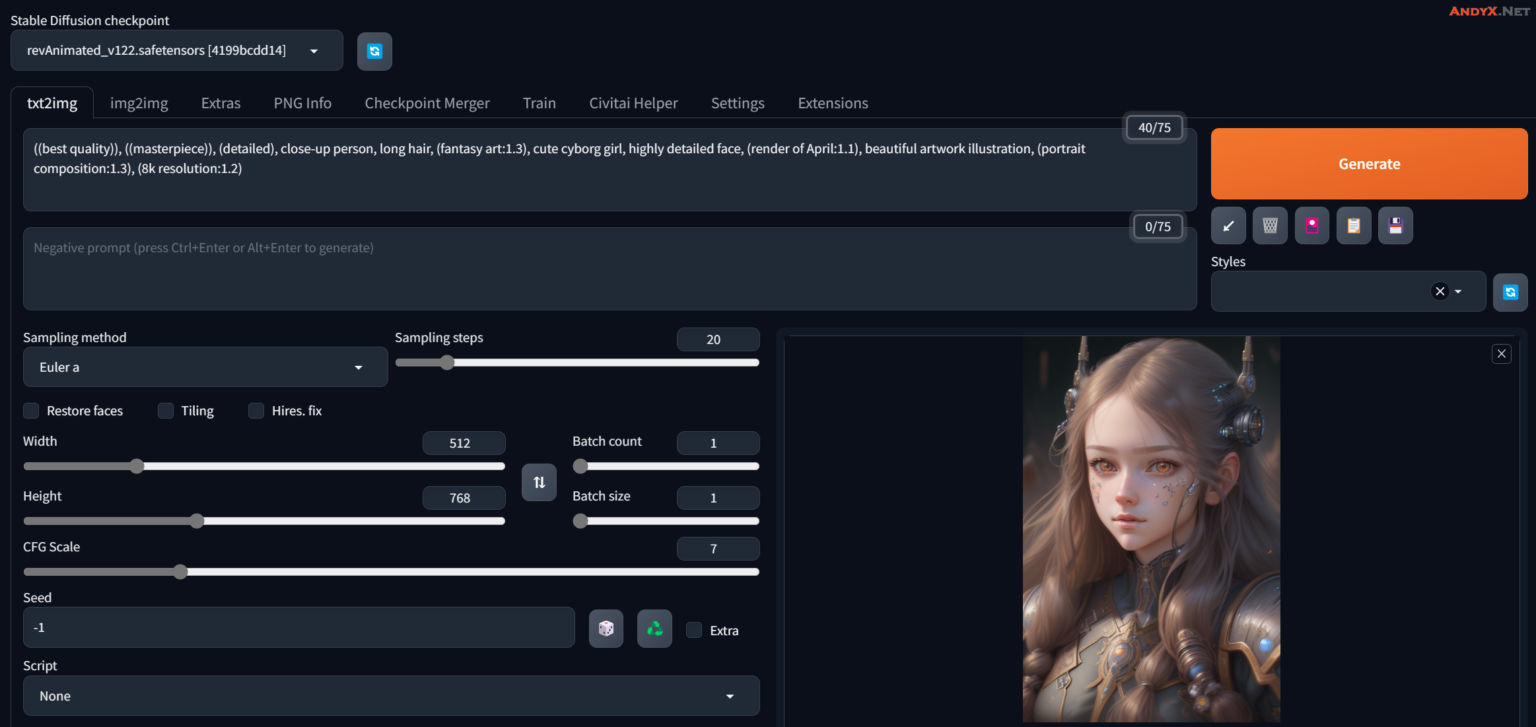Screen dimensions: 1536x727
Task: Click the clipboard apply styles icon
Action: point(1353,226)
